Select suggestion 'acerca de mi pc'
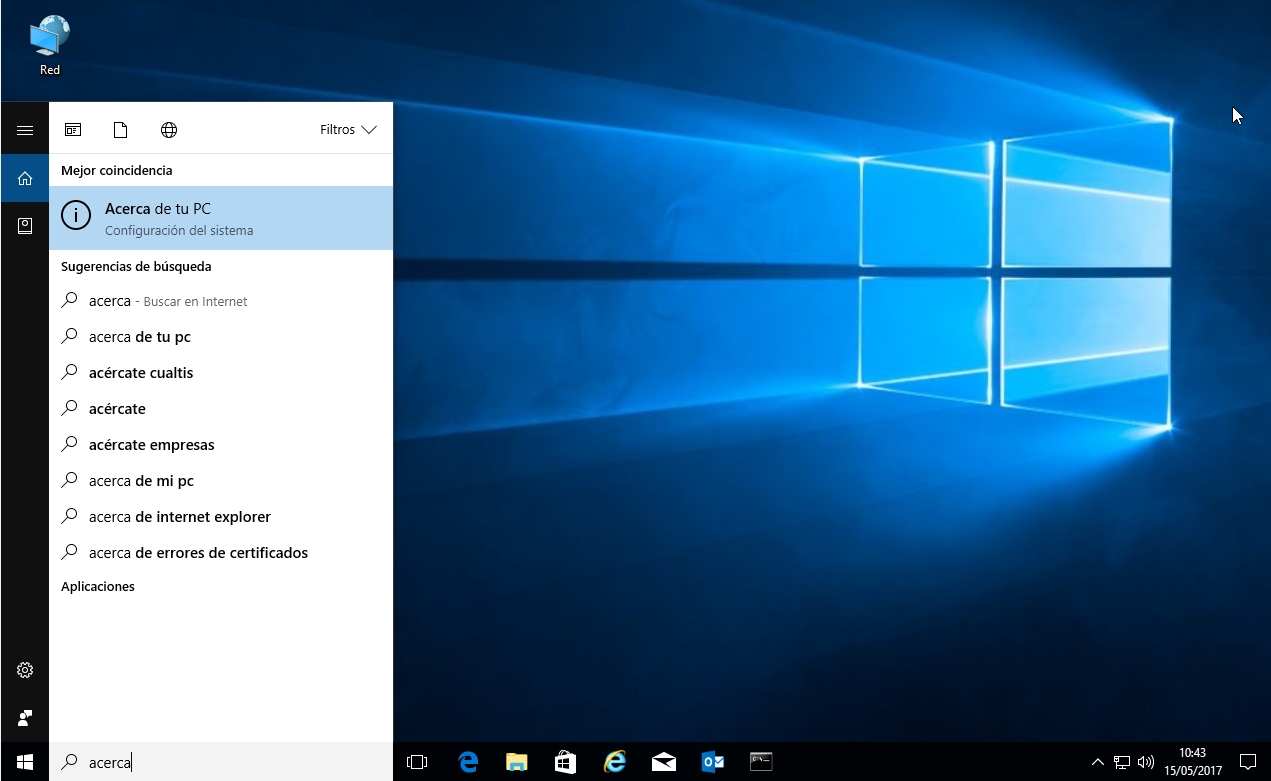The image size is (1271, 781). (x=221, y=481)
